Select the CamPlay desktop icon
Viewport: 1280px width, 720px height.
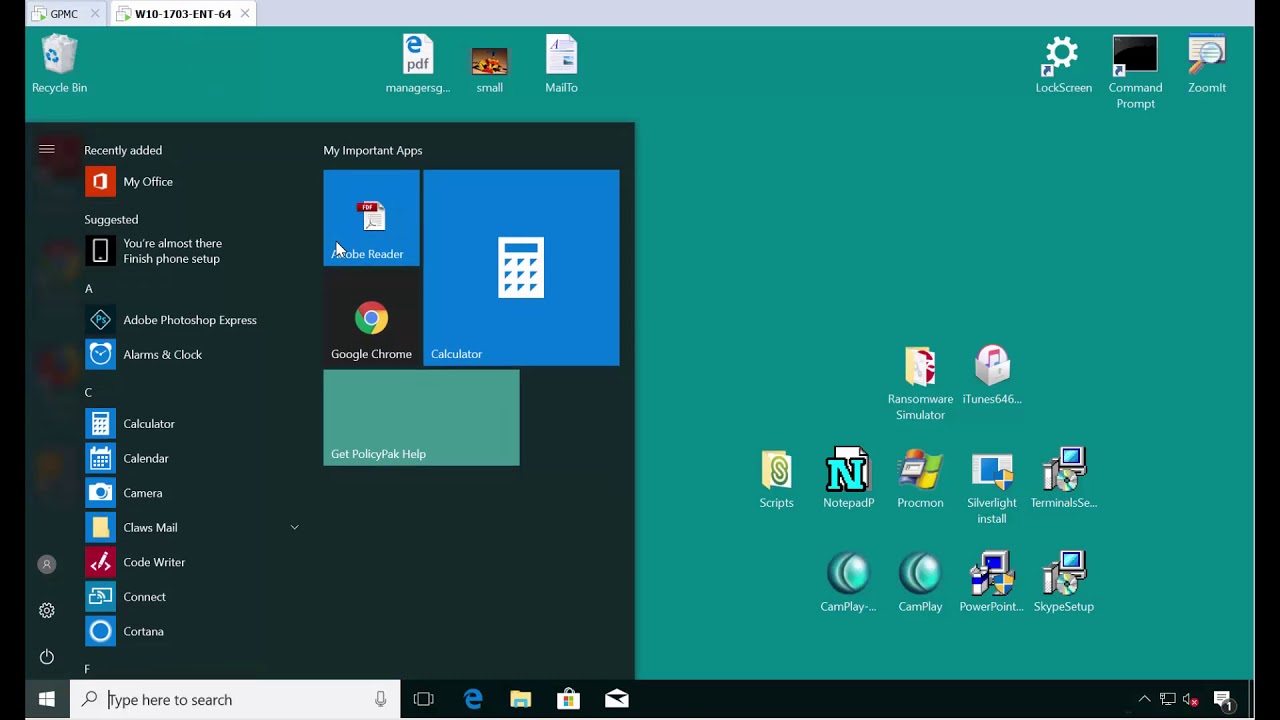pos(920,582)
